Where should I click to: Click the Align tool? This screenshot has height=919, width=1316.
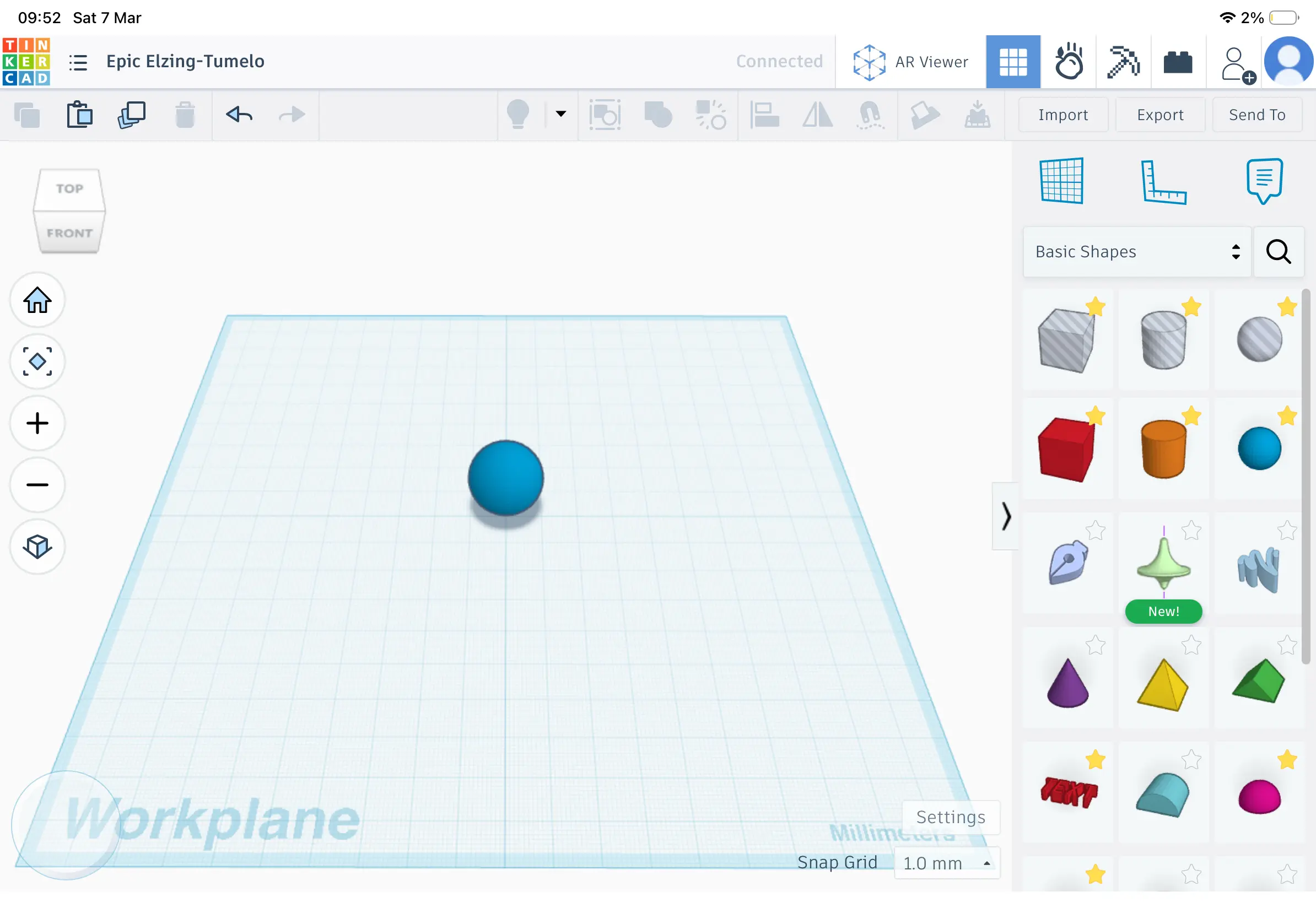point(764,115)
